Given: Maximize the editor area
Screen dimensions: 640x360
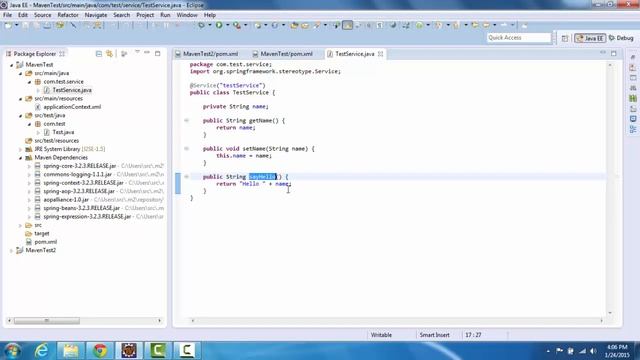Looking at the screenshot, I should tap(613, 53).
